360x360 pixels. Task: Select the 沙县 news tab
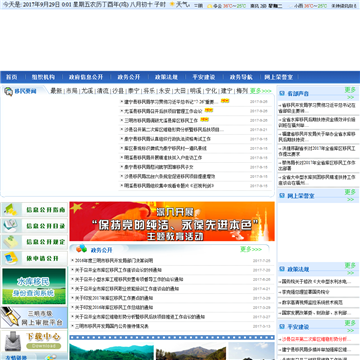pos(118,91)
